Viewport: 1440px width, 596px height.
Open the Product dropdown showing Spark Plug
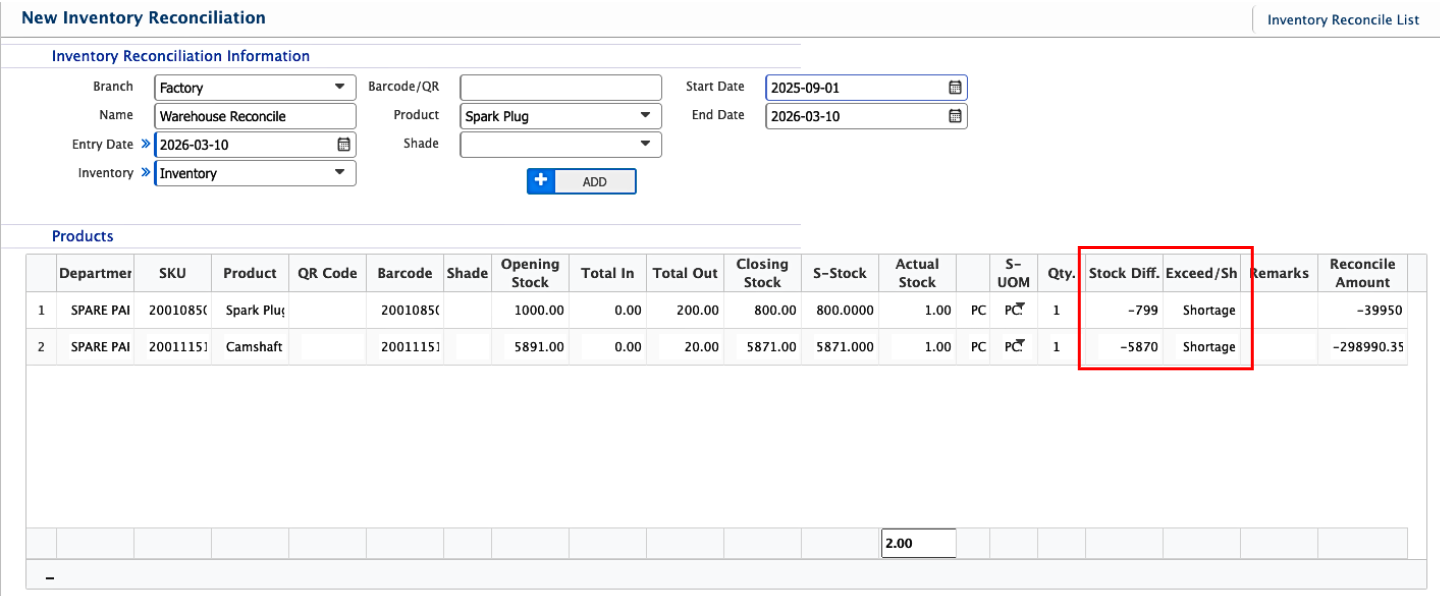click(x=645, y=117)
